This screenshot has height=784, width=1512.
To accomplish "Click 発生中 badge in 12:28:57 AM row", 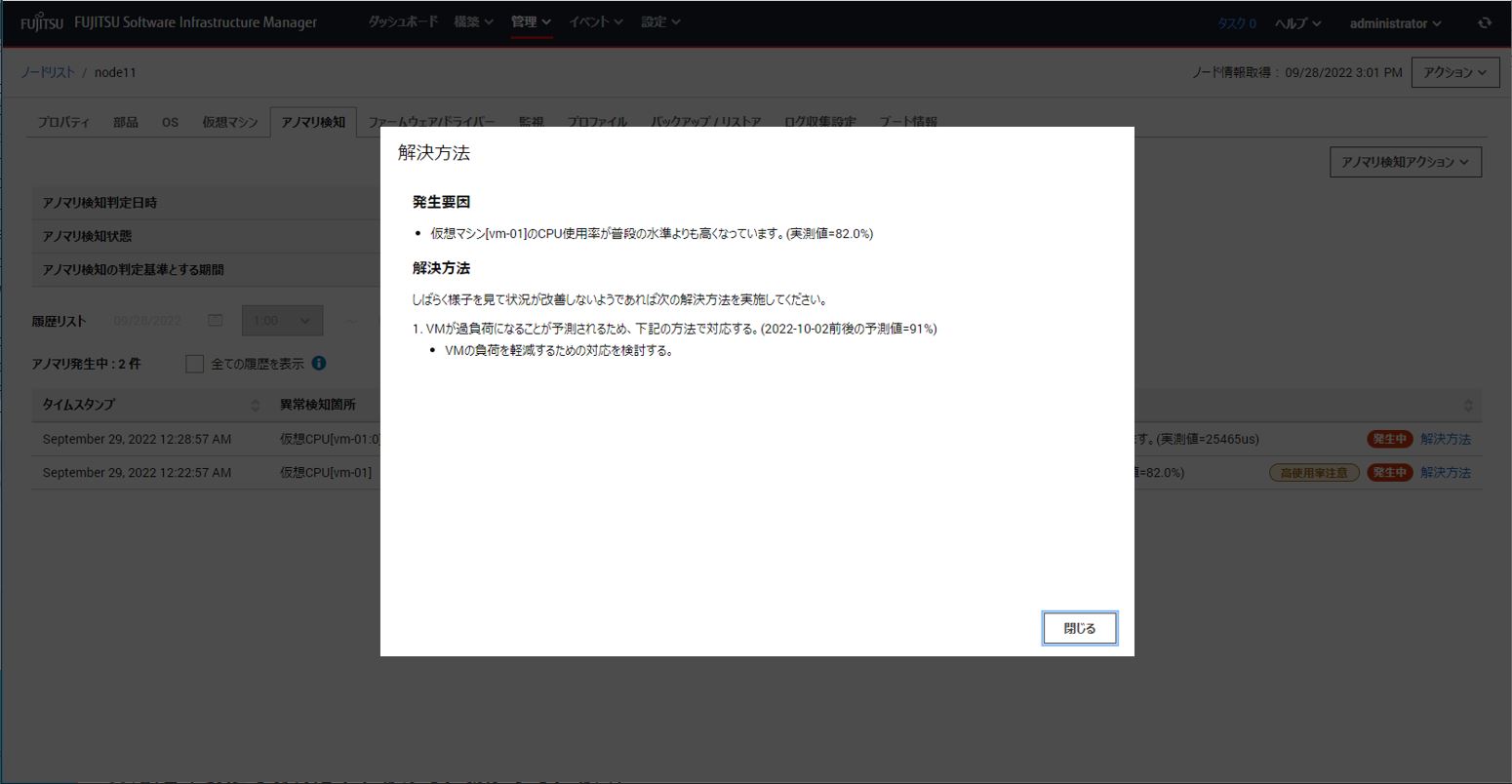I will pos(1390,439).
